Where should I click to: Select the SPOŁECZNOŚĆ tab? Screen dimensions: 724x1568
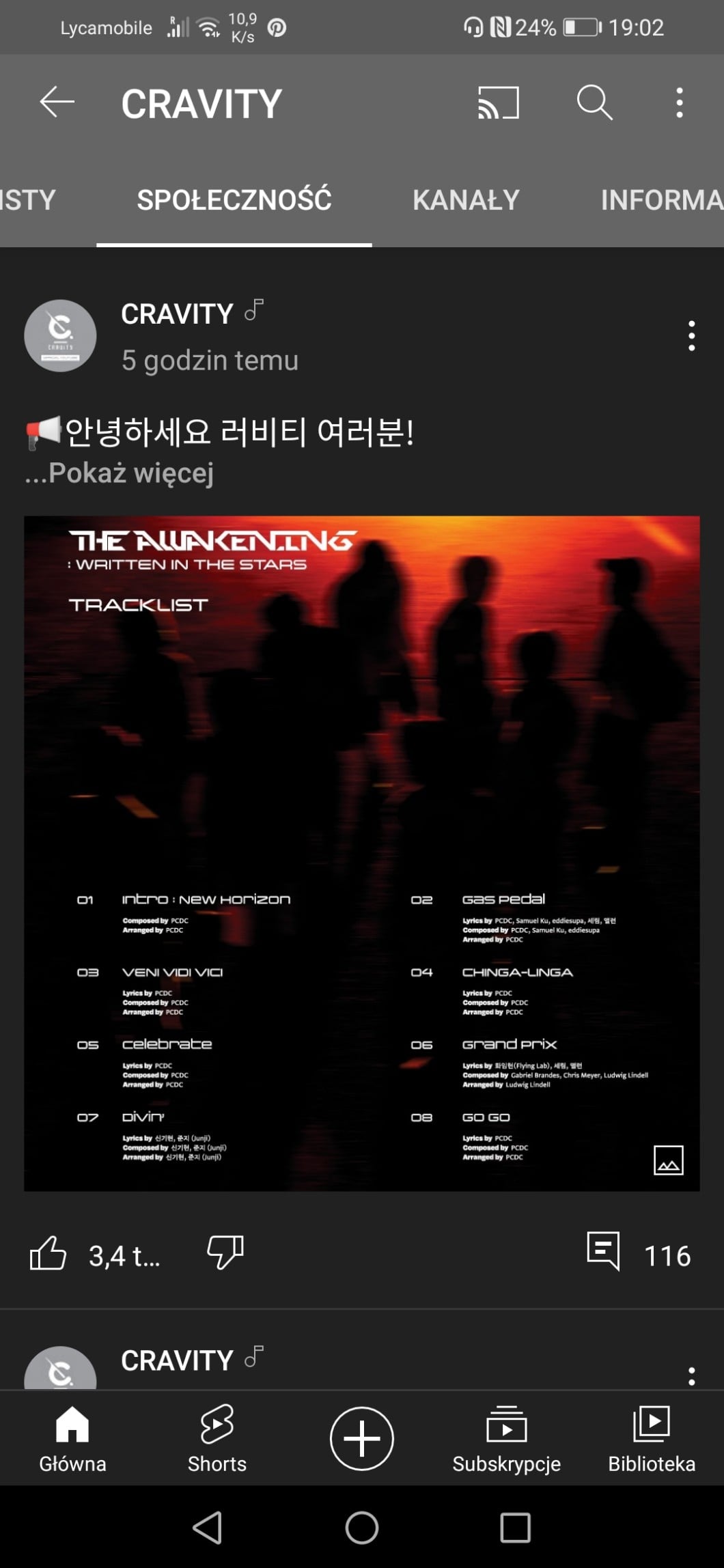(x=234, y=199)
